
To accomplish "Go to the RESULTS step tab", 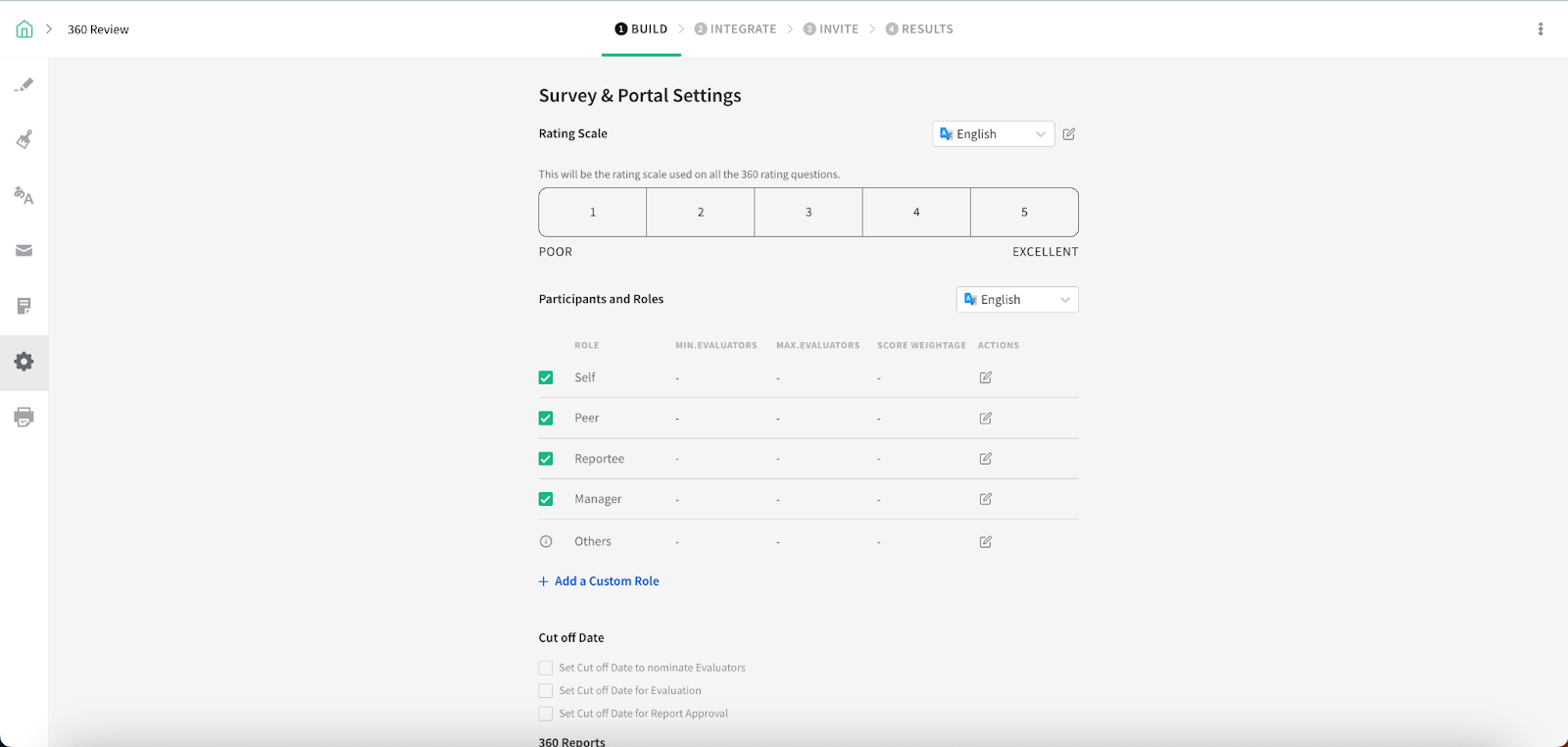I will [x=919, y=29].
